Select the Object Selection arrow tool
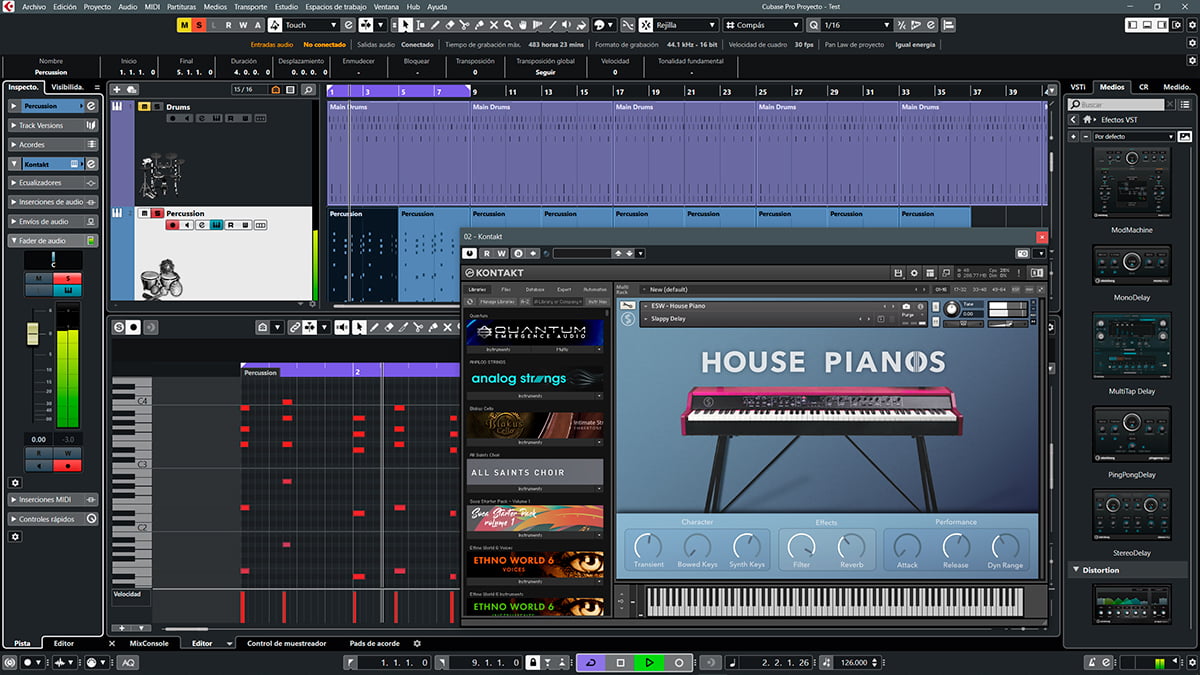Viewport: 1200px width, 675px height. [405, 25]
